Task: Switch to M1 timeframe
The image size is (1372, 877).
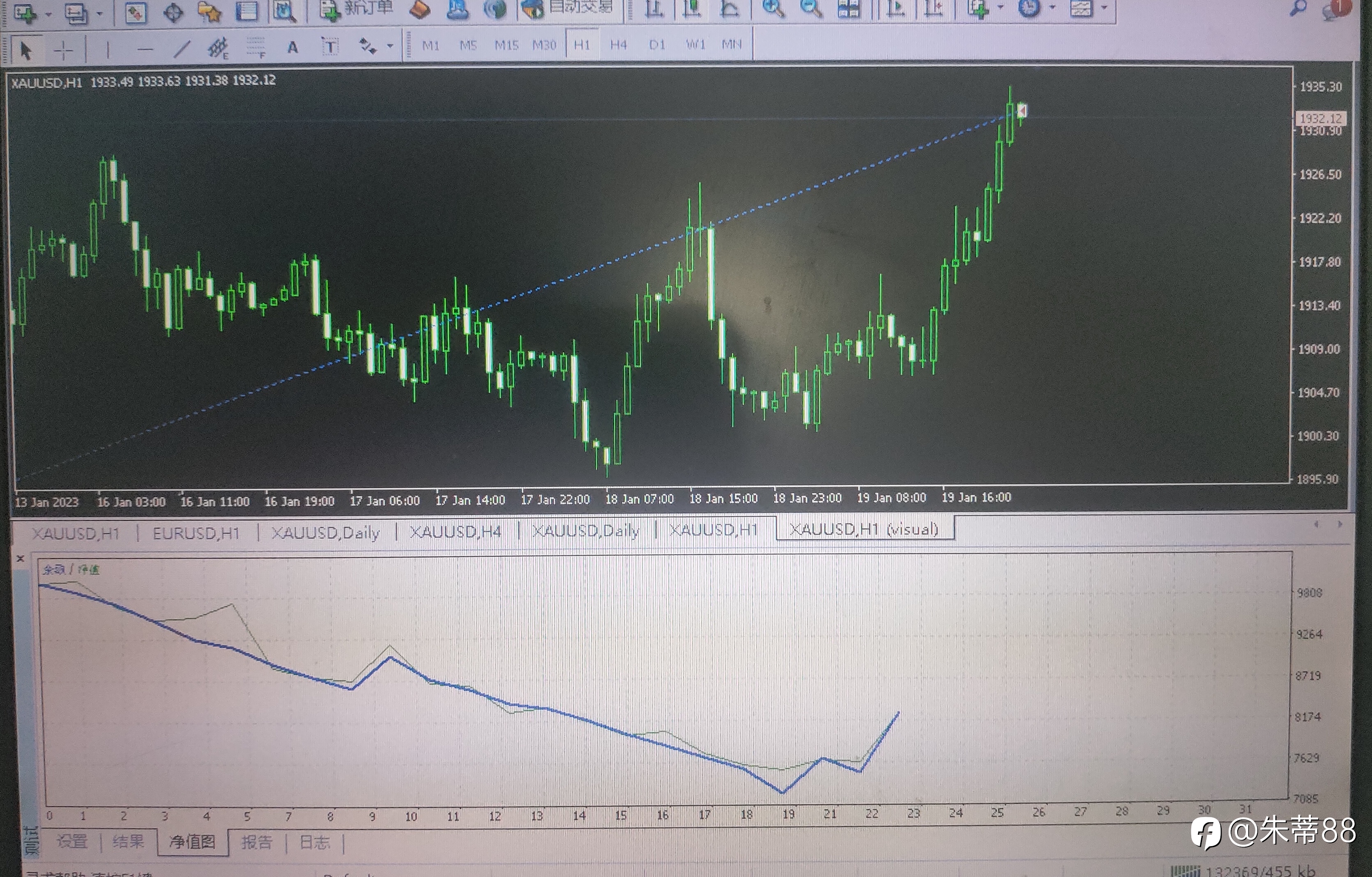Action: click(431, 46)
